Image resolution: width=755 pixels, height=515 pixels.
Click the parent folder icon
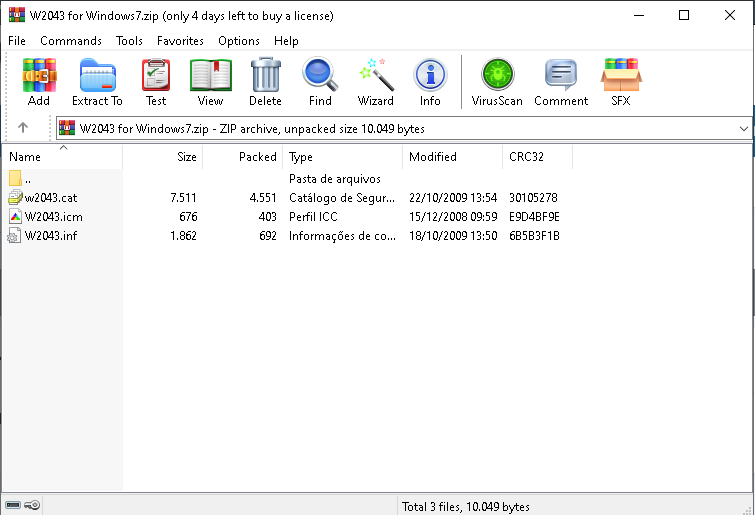pyautogui.click(x=15, y=178)
